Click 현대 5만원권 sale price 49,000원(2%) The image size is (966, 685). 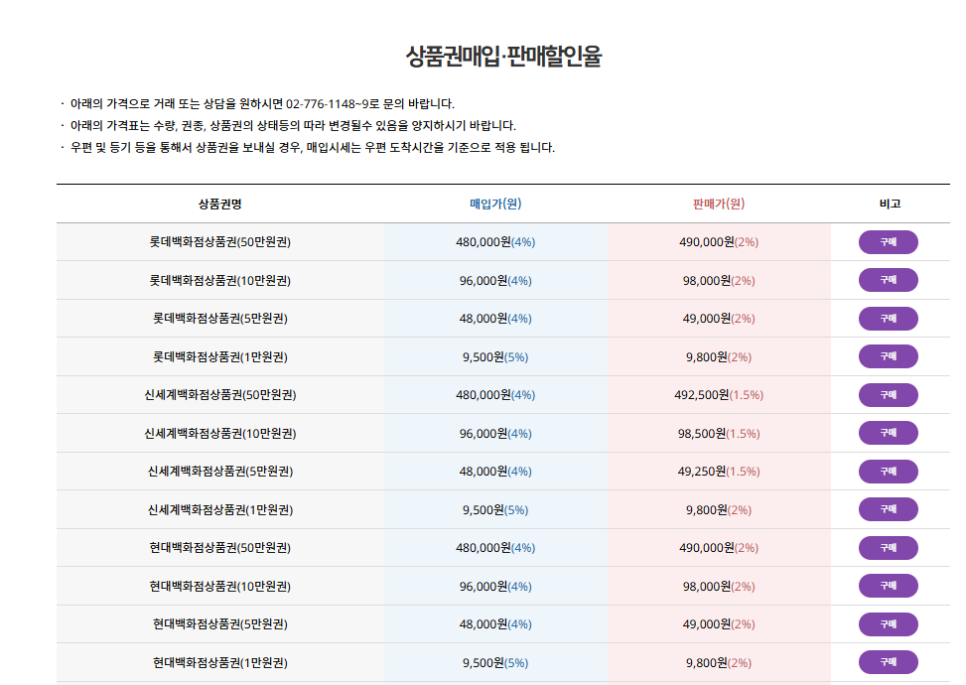coord(718,624)
